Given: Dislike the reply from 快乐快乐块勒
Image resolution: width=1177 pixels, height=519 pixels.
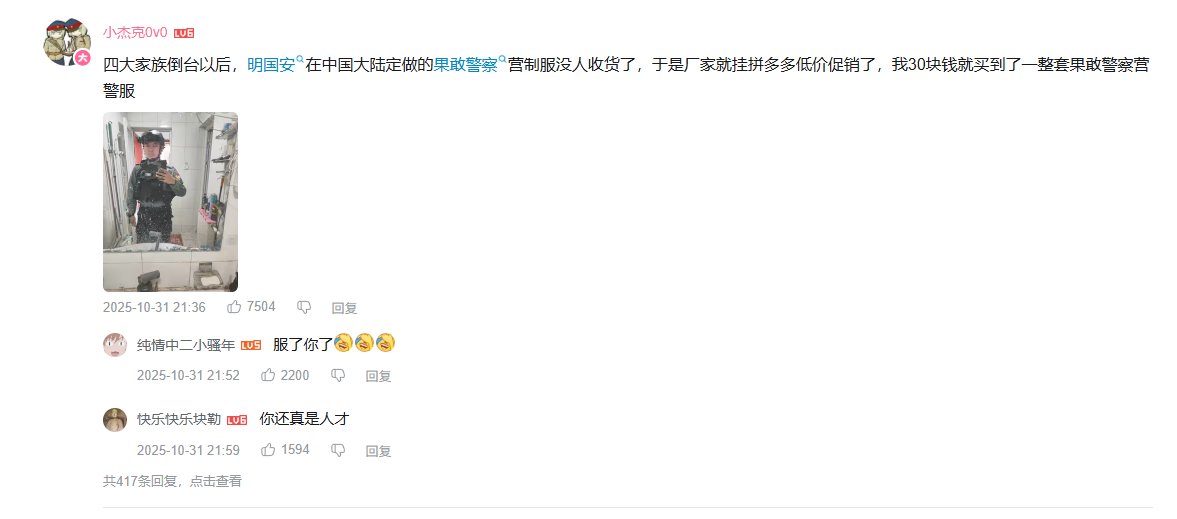Looking at the screenshot, I should 339,450.
